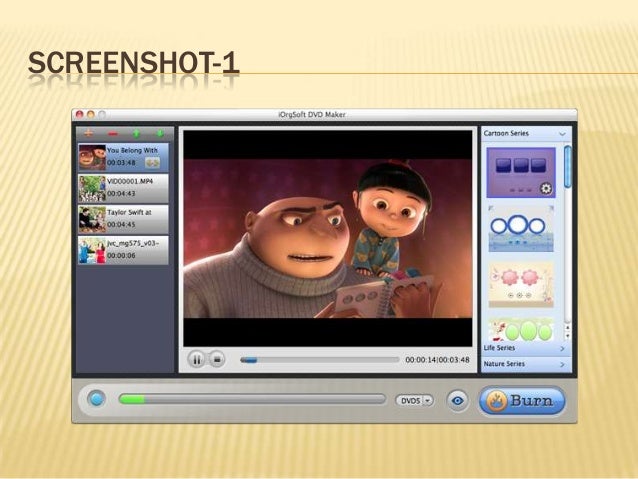Click the round blue button at bottom left

tap(96, 398)
